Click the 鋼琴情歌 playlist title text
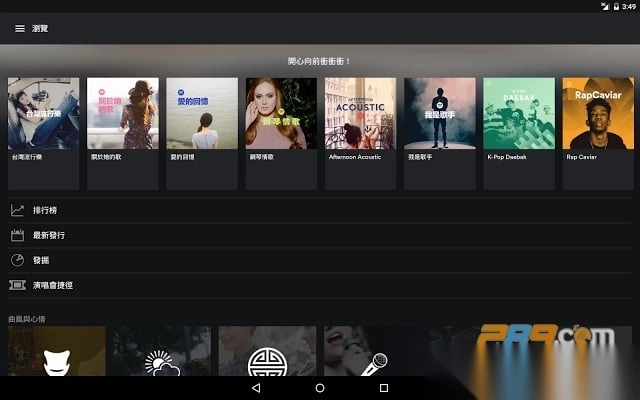Viewport: 640px width, 400px height. [x=263, y=157]
